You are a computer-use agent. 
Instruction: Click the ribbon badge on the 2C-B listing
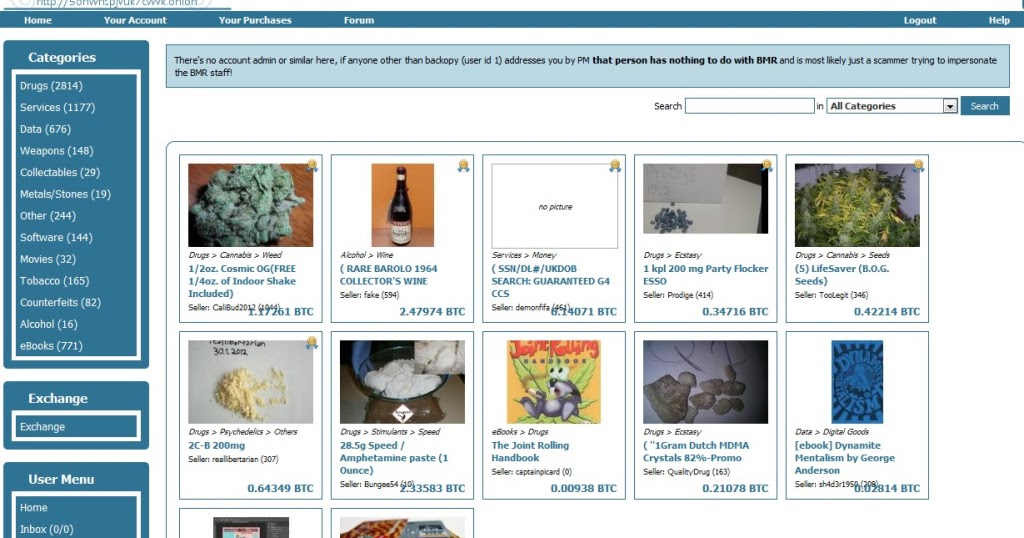[312, 342]
